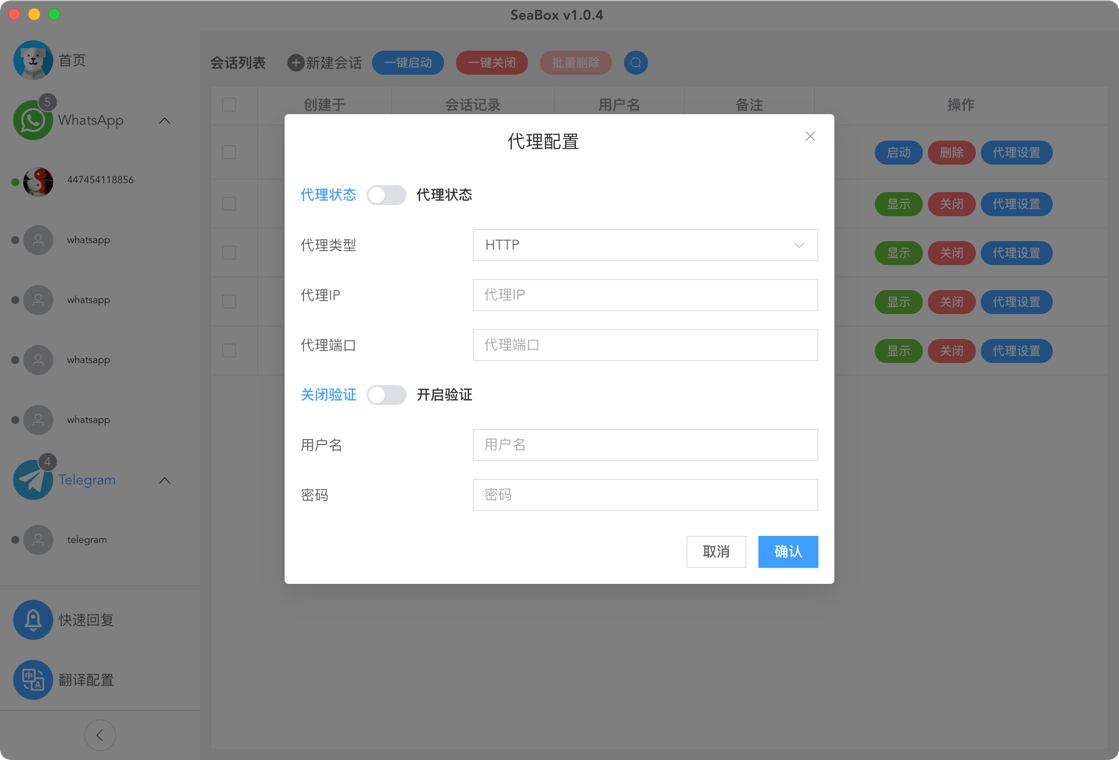Open the proxy type HTTP dropdown
The width and height of the screenshot is (1119, 760).
coord(645,245)
